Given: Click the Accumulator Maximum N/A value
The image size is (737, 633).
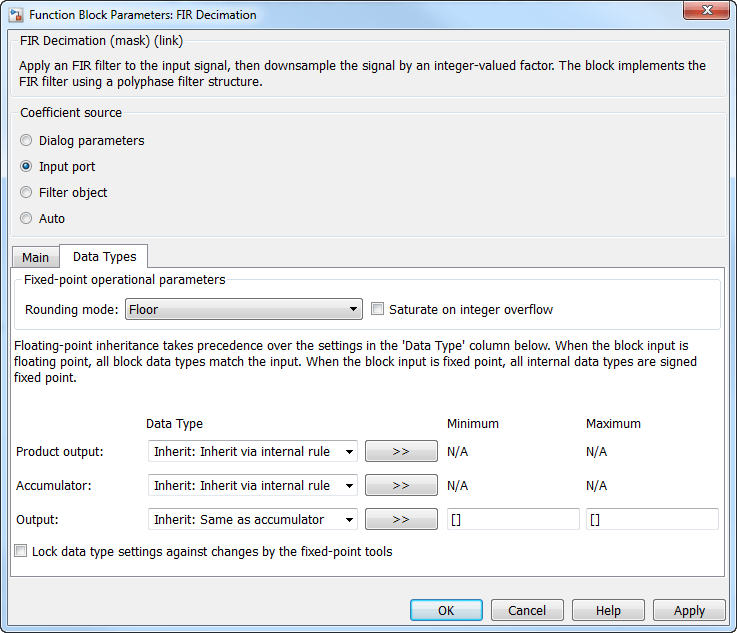Looking at the screenshot, I should pyautogui.click(x=596, y=485).
